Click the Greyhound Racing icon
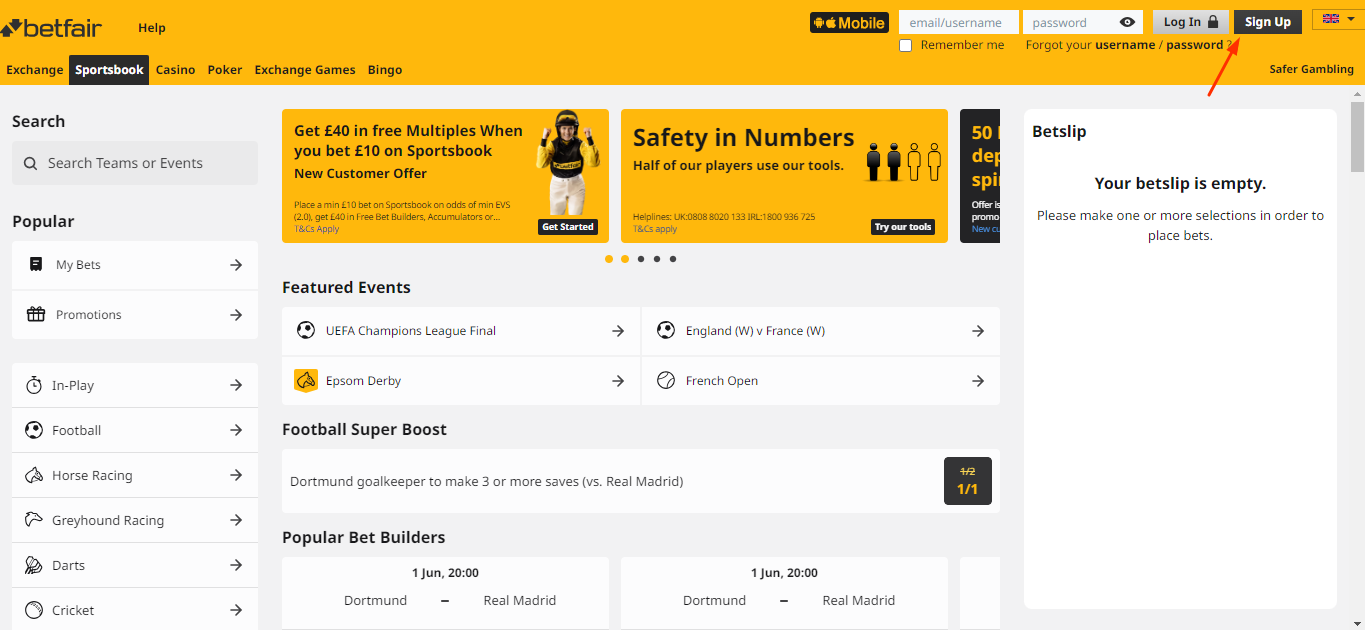The width and height of the screenshot is (1365, 630). (34, 520)
